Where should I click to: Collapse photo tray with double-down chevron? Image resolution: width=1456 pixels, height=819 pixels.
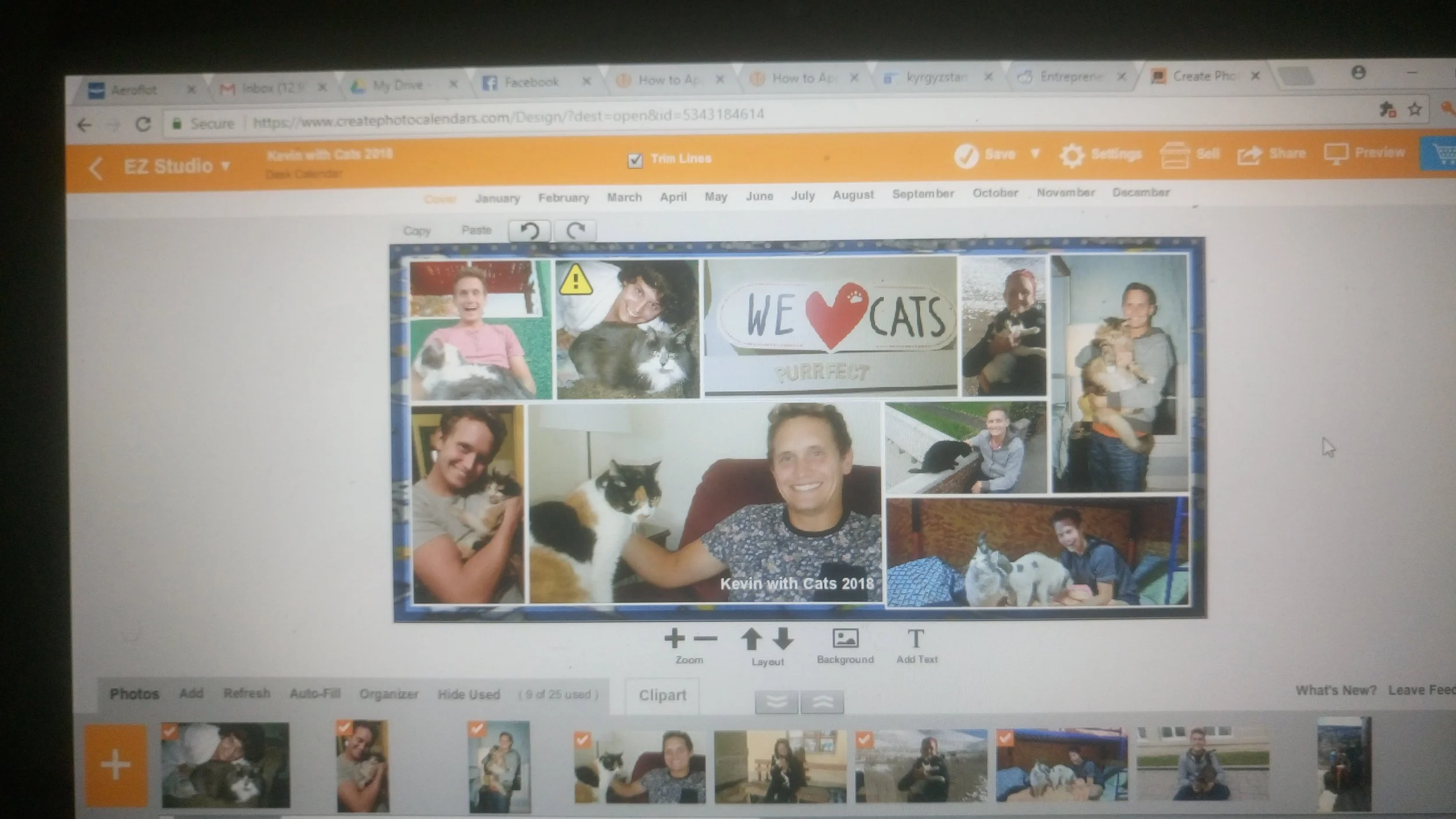(x=776, y=702)
